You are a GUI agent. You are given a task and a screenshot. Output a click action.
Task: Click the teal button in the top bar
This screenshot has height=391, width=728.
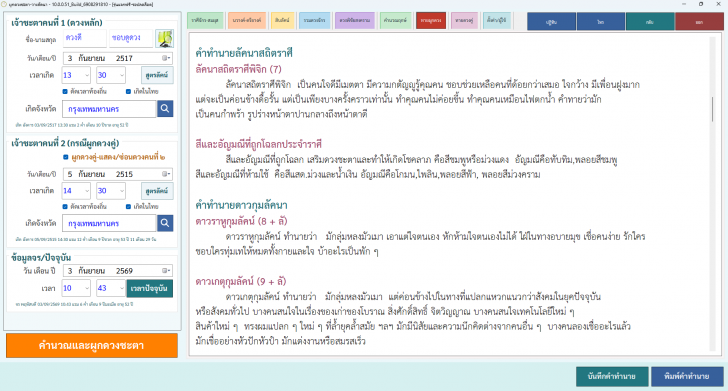pyautogui.click(x=650, y=22)
